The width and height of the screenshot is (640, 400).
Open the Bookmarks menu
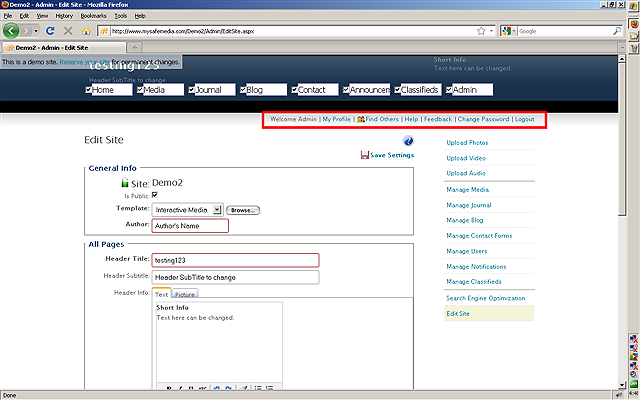pos(93,16)
